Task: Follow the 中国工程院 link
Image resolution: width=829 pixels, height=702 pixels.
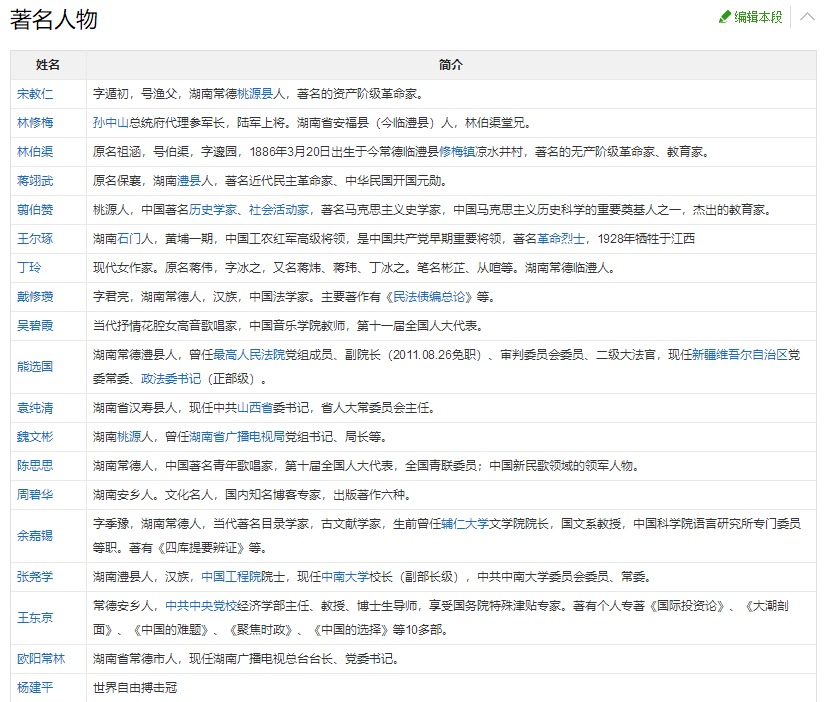Action: point(231,577)
